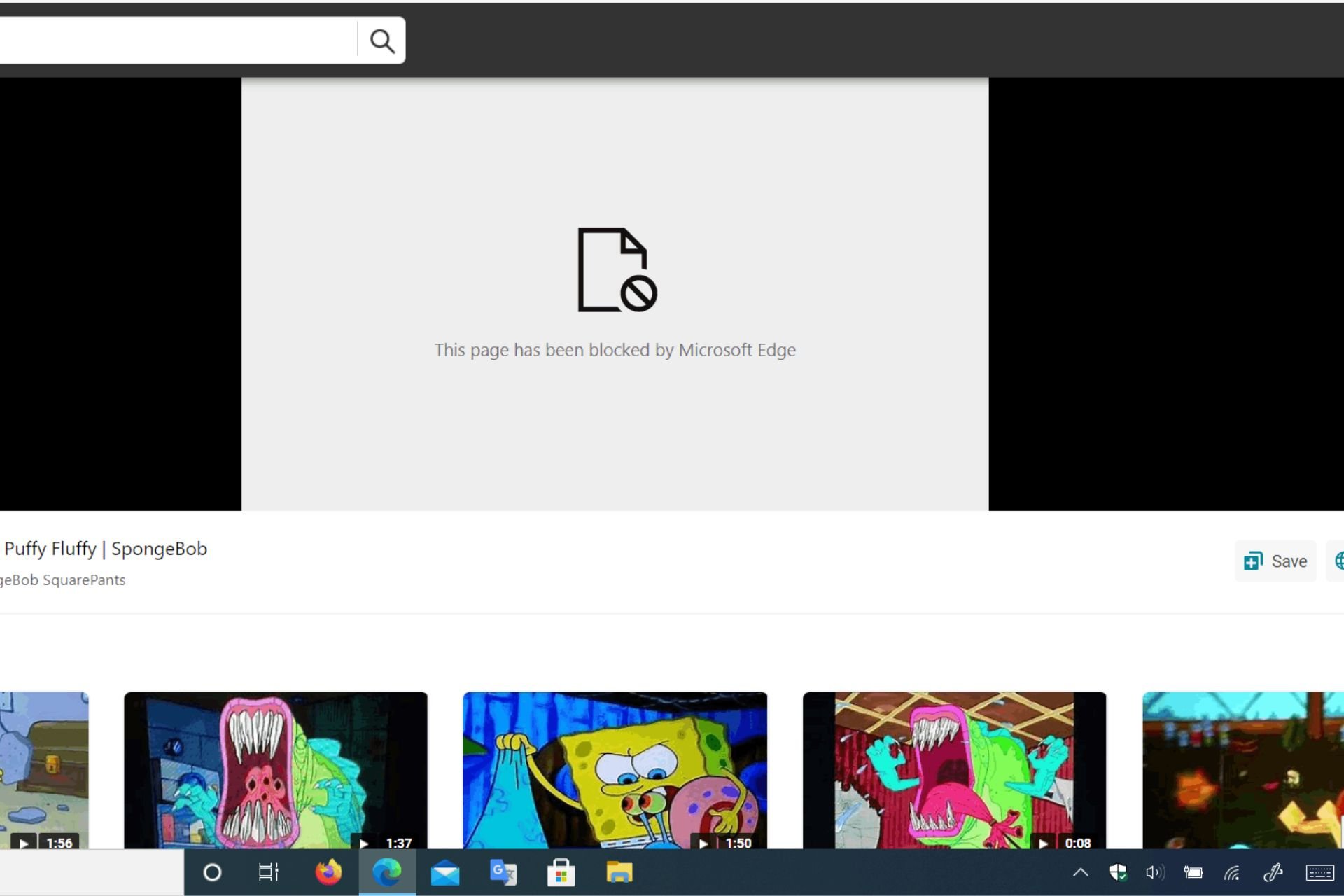
Task: Click the globe icon next to Save
Action: (1338, 561)
